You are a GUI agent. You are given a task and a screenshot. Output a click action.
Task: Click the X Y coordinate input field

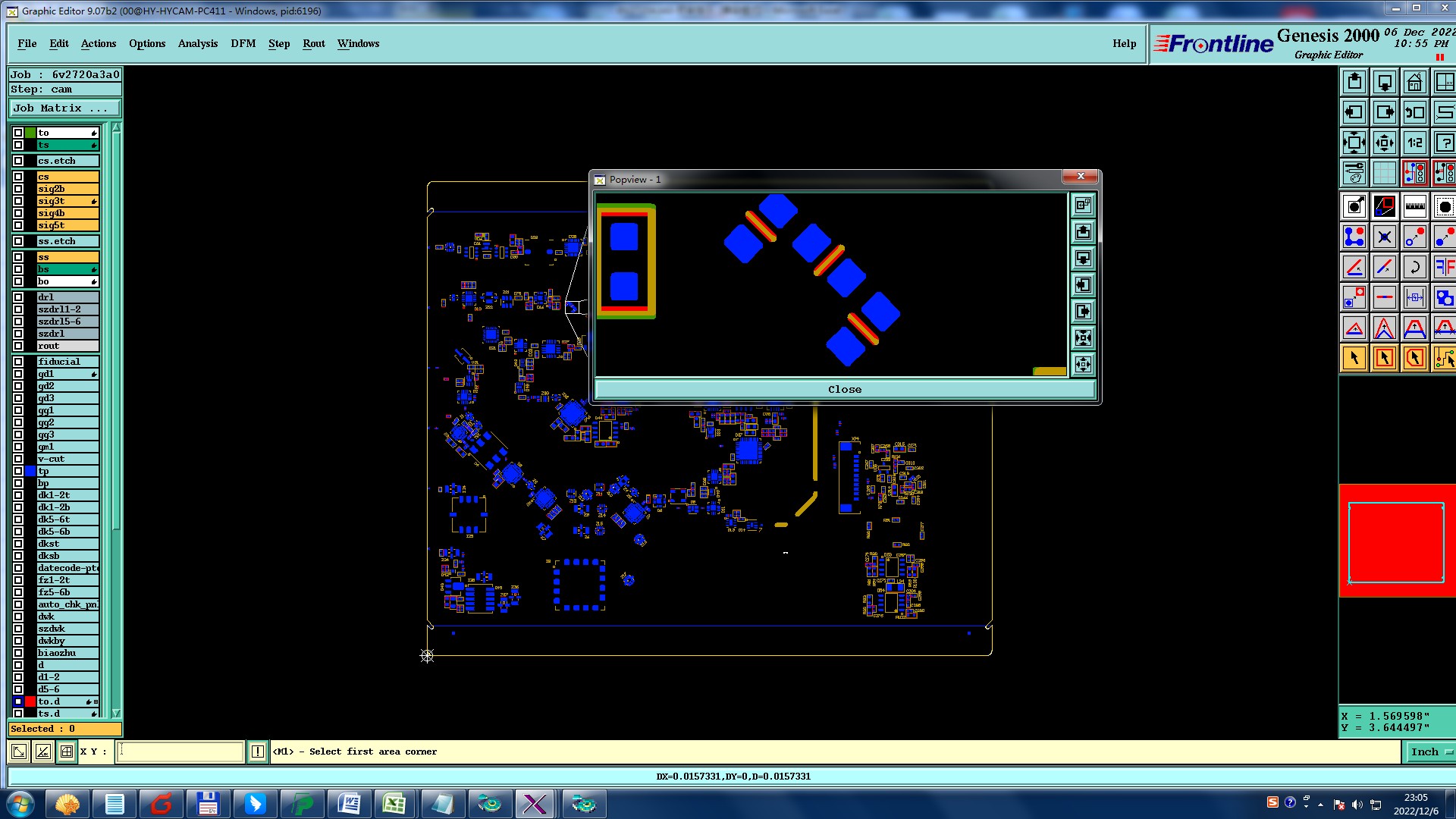coord(180,752)
